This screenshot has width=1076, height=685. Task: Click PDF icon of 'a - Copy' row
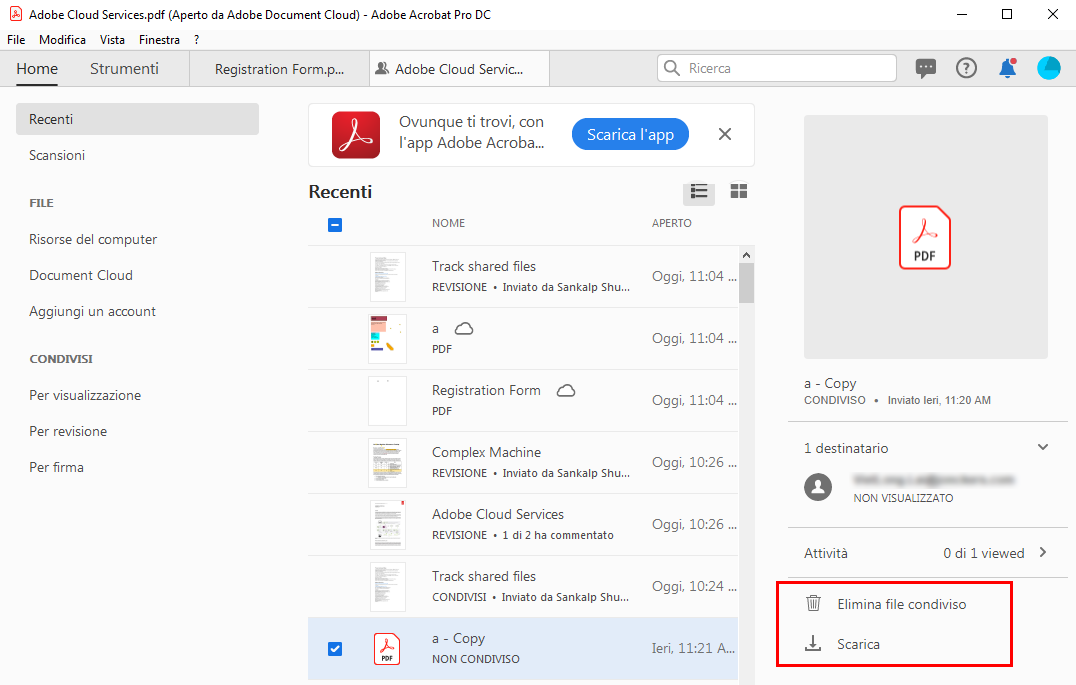click(x=387, y=649)
